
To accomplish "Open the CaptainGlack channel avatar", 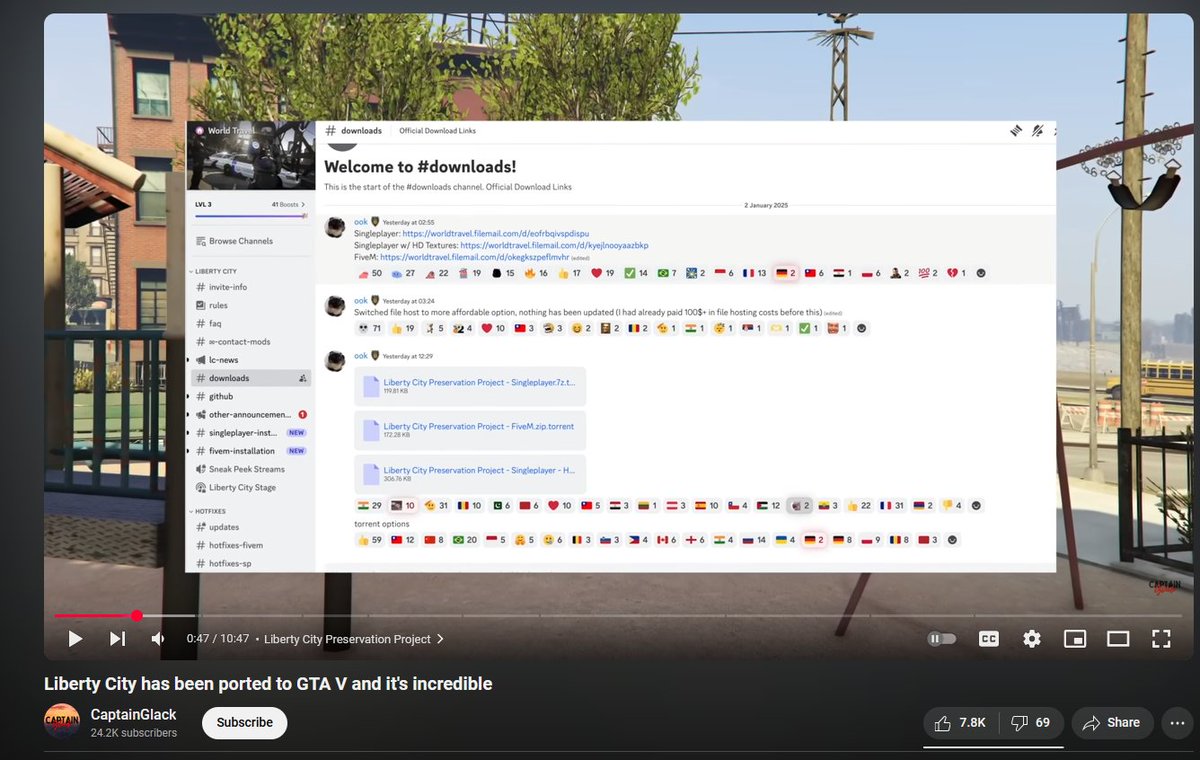I will click(62, 722).
